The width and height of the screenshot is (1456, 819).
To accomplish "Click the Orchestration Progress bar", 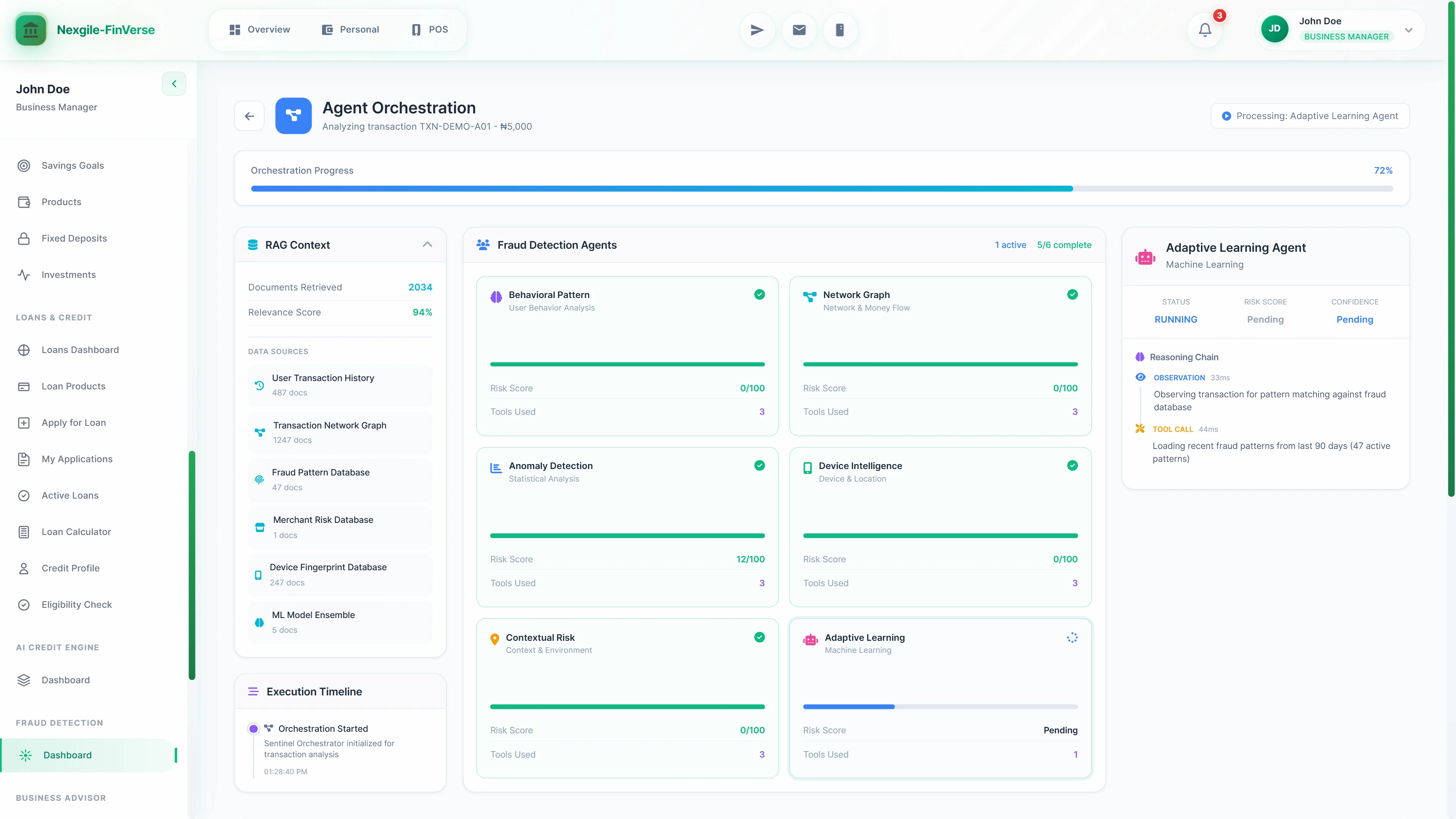I will coord(821,189).
